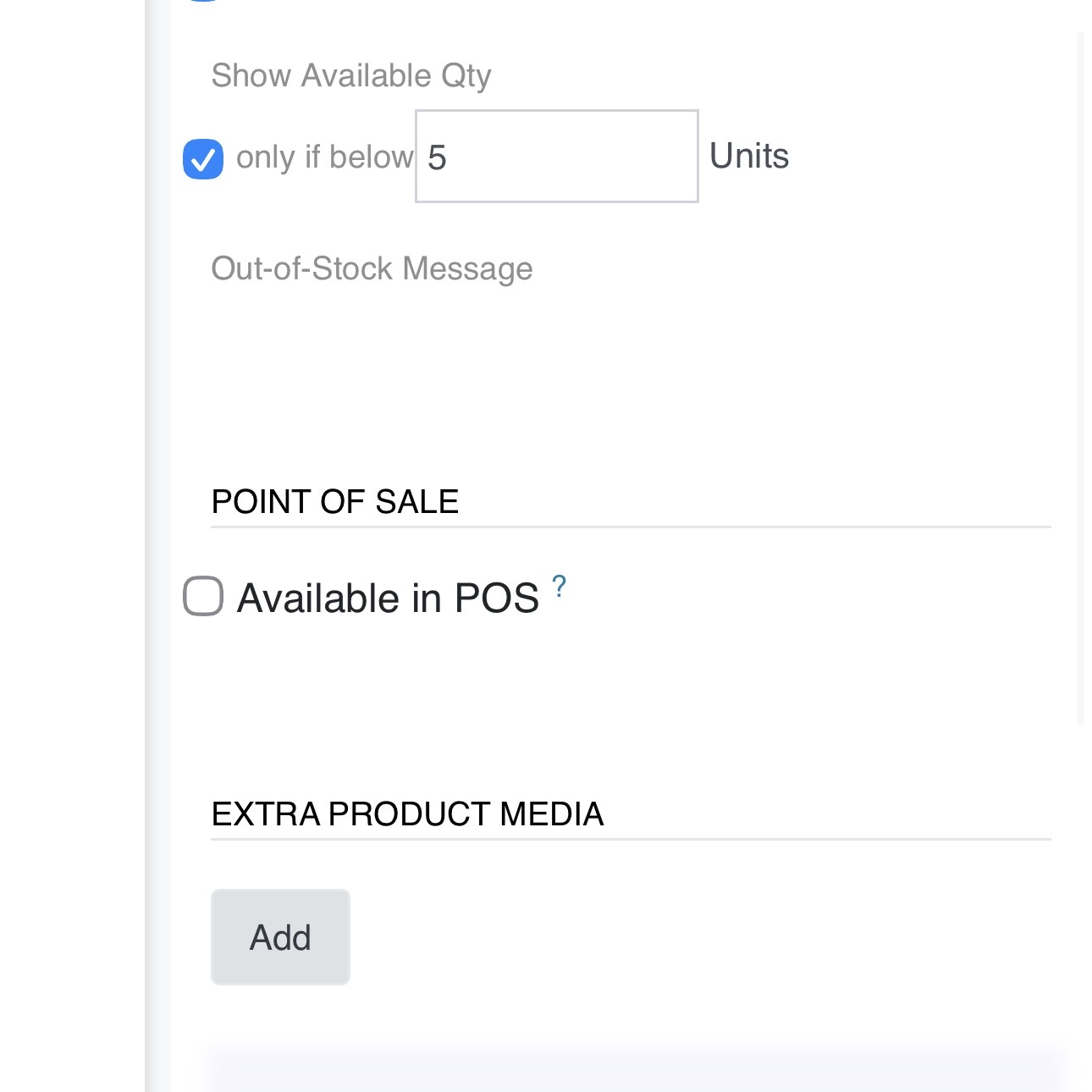Click the blurred lavender panel at the bottom
The image size is (1092, 1092).
635,1071
